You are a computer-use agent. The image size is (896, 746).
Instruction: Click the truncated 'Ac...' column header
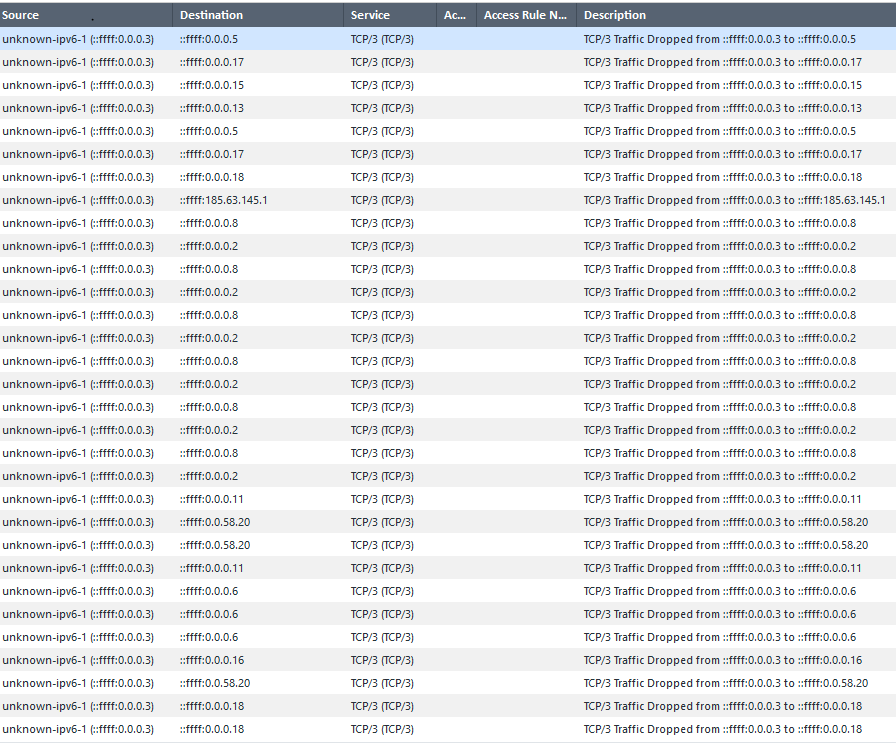(457, 15)
